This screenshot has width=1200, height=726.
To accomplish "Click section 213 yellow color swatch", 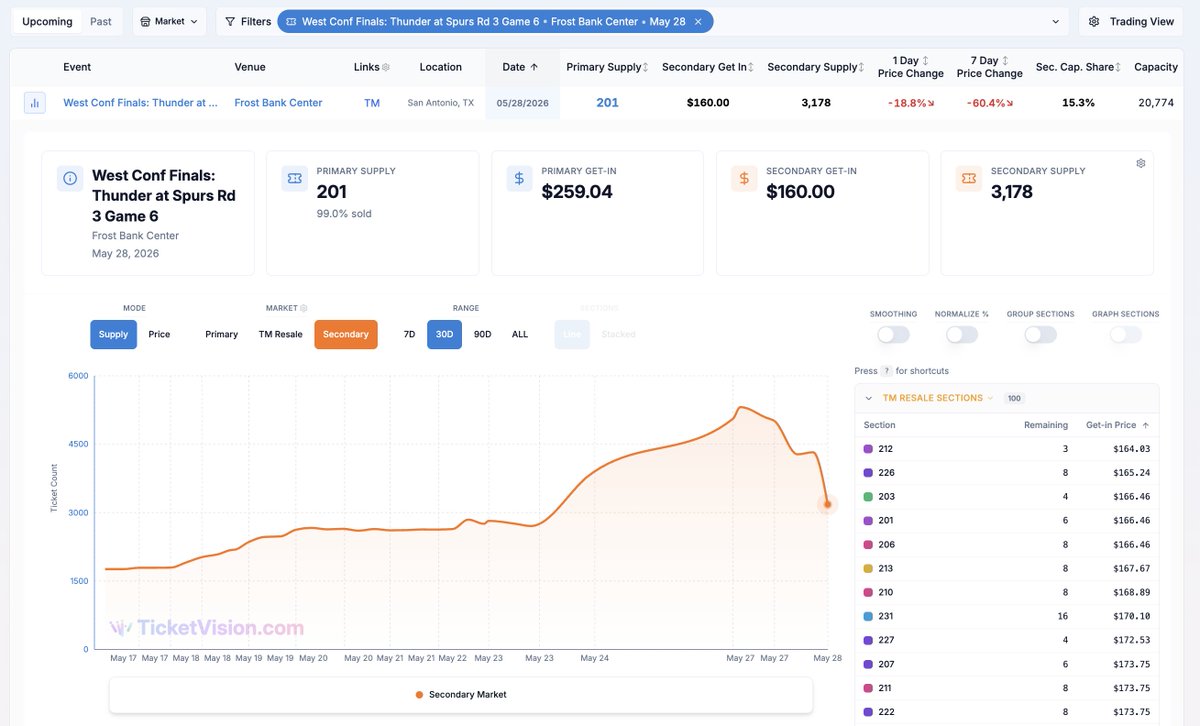I will pyautogui.click(x=868, y=569).
